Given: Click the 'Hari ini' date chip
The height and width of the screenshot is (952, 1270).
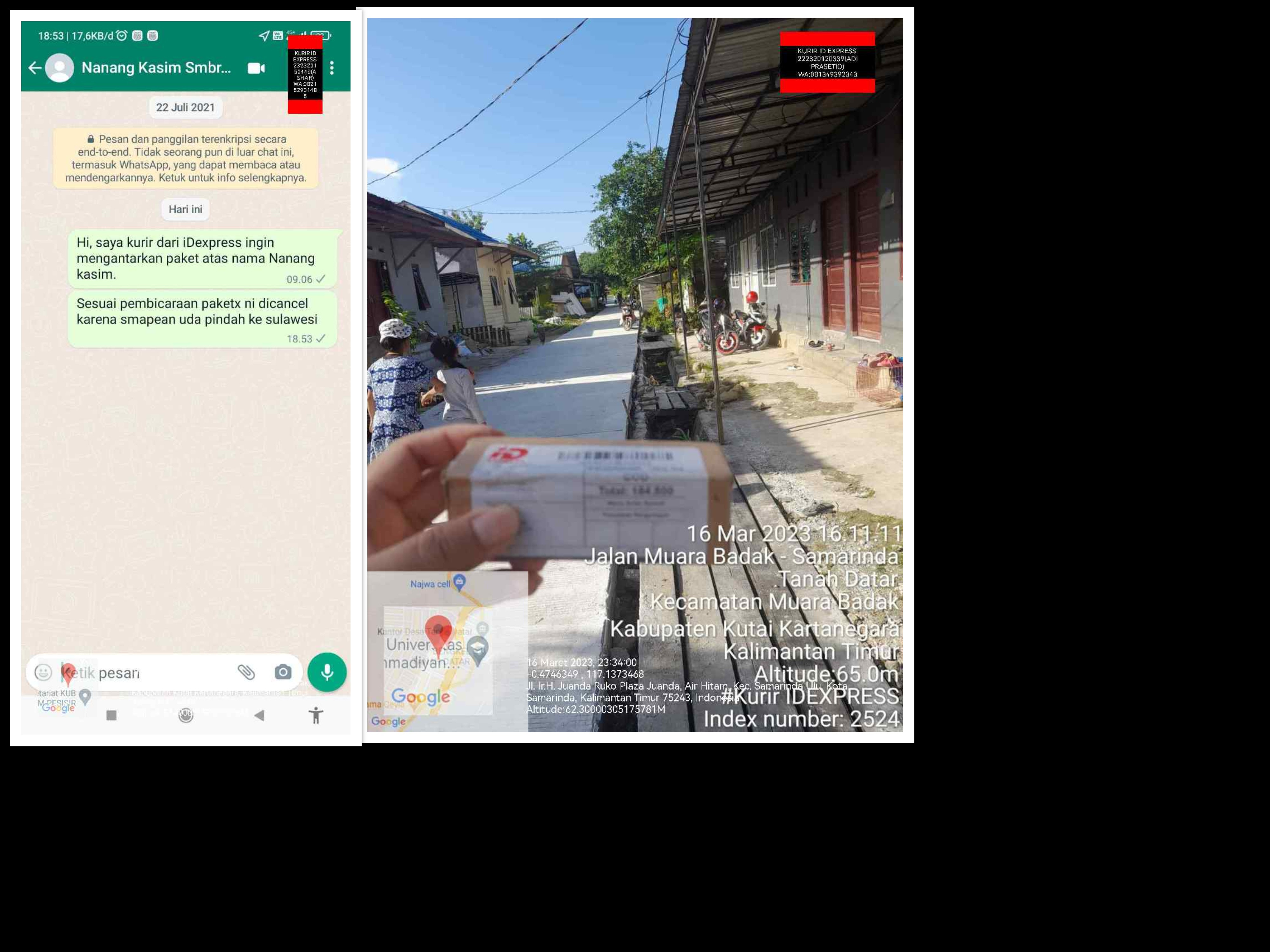Looking at the screenshot, I should pyautogui.click(x=185, y=209).
